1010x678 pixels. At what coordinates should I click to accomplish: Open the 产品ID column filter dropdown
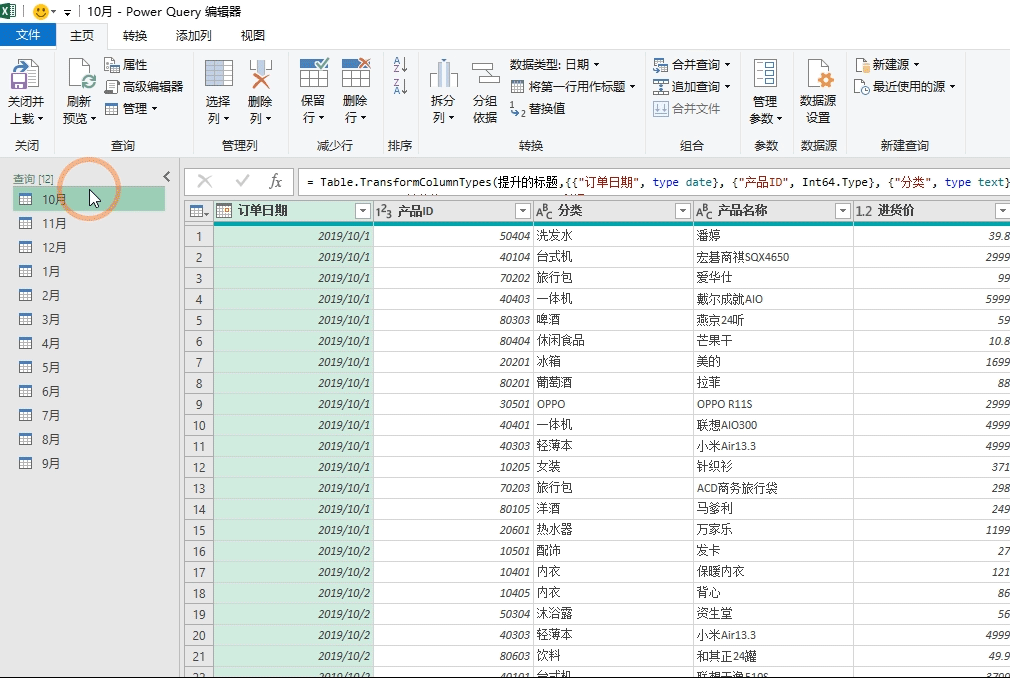(523, 211)
